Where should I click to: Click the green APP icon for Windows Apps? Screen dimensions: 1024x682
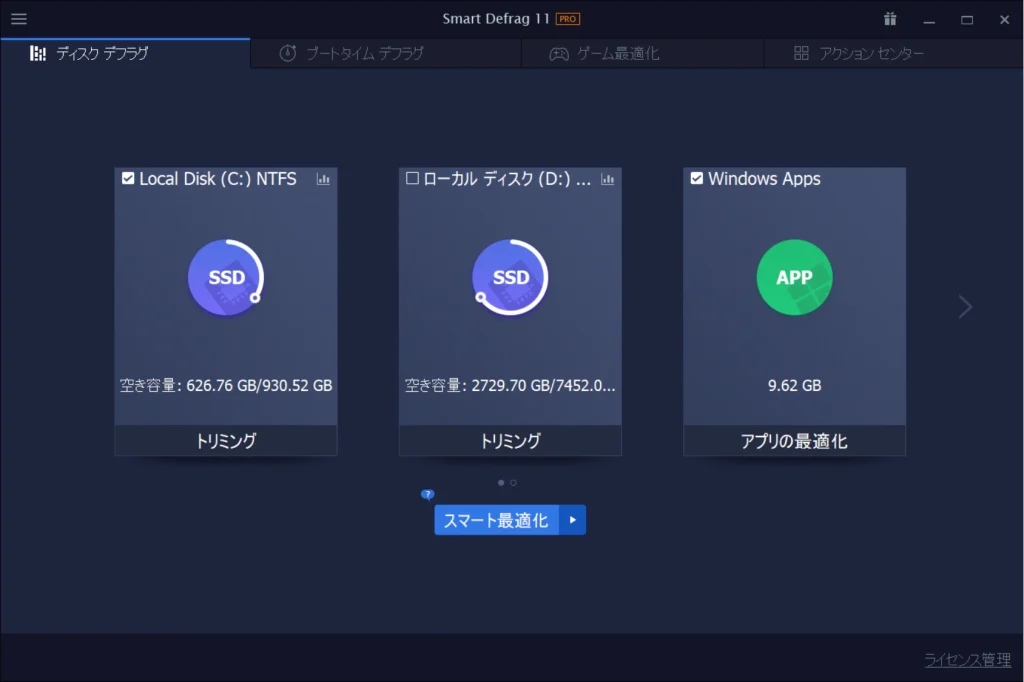tap(795, 278)
